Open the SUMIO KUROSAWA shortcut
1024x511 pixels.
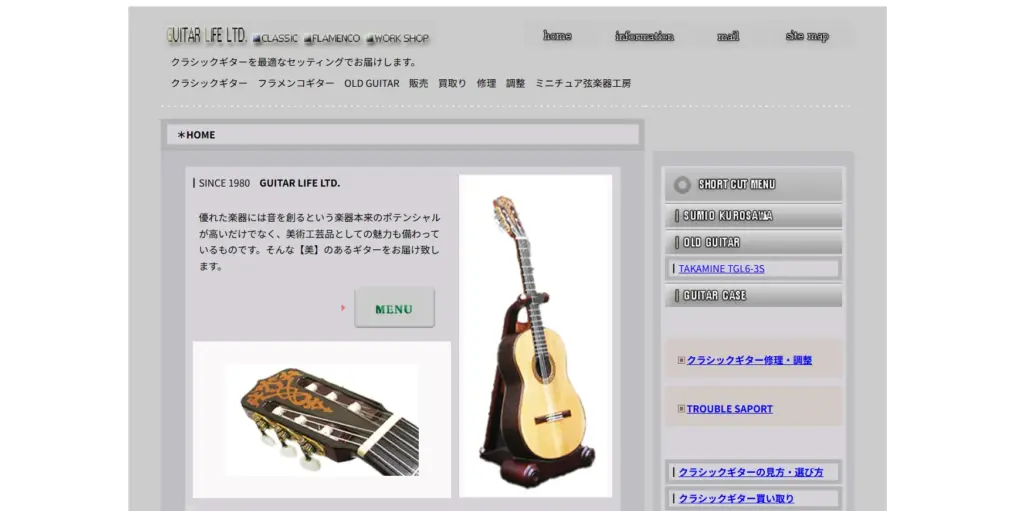coord(754,216)
